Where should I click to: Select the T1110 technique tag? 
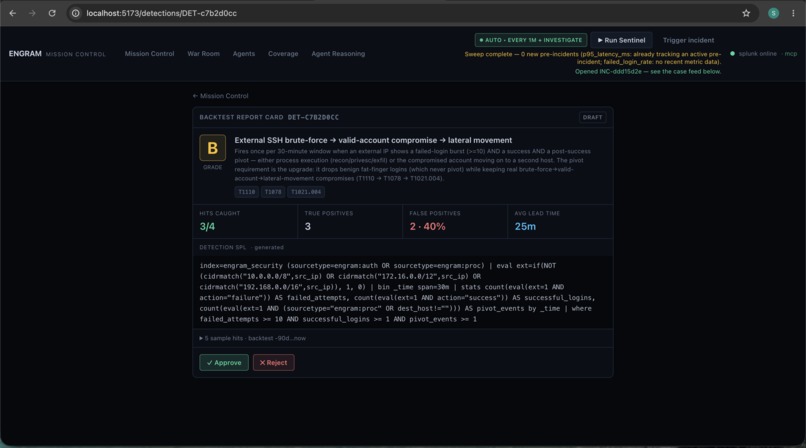click(x=247, y=192)
